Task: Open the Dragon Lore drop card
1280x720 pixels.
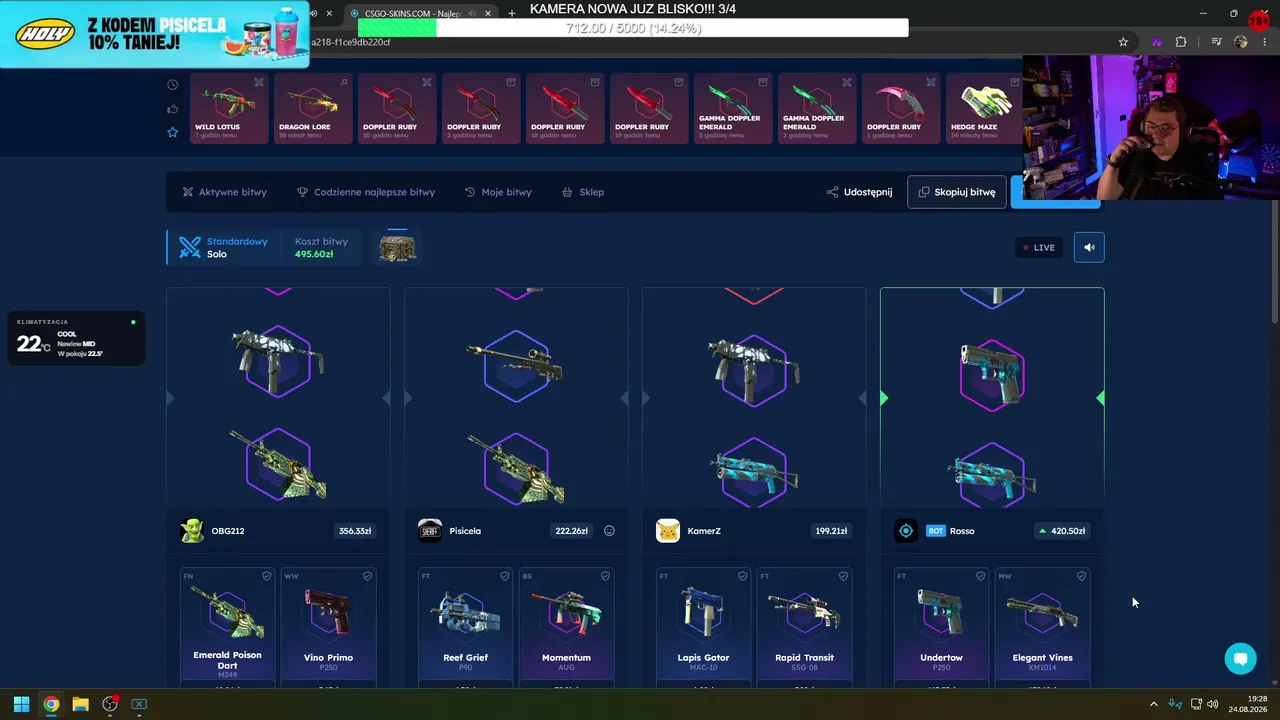Action: 314,108
